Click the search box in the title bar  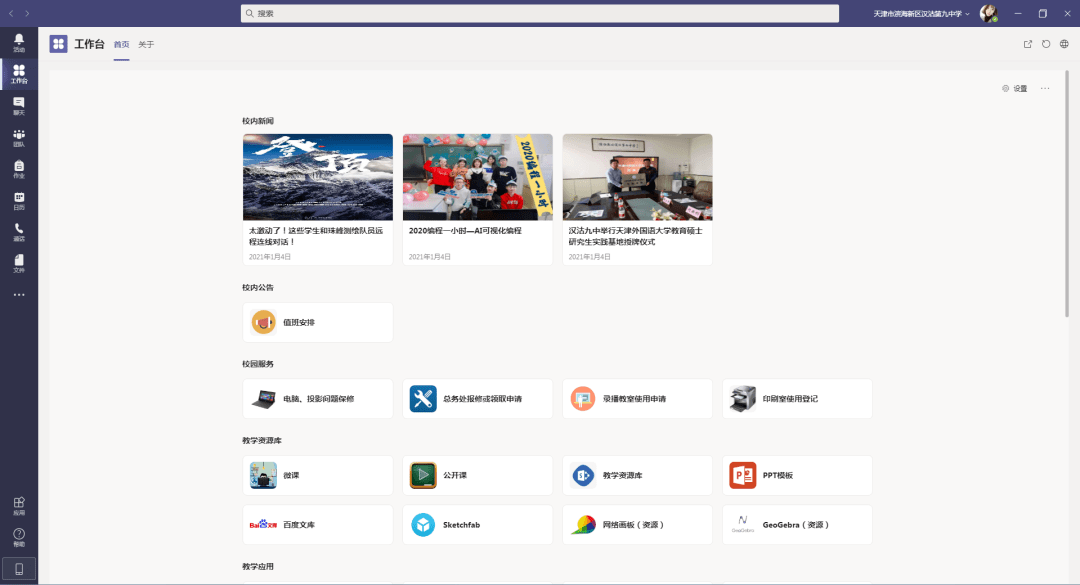point(539,13)
